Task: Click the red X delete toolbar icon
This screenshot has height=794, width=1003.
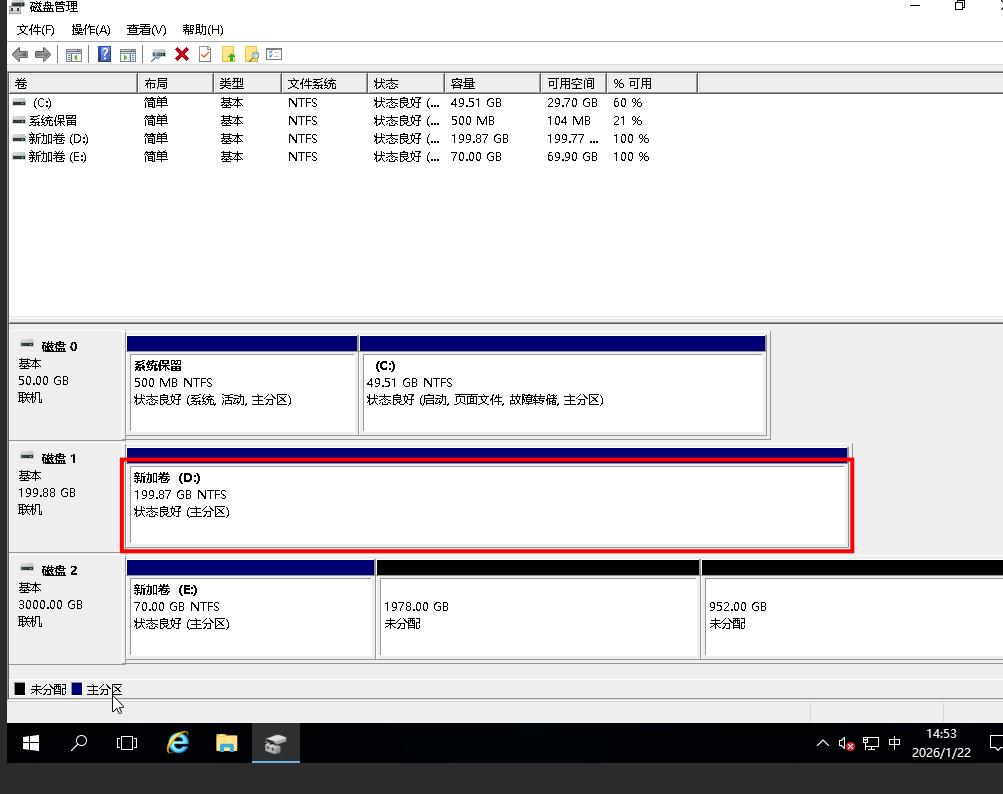Action: (182, 54)
